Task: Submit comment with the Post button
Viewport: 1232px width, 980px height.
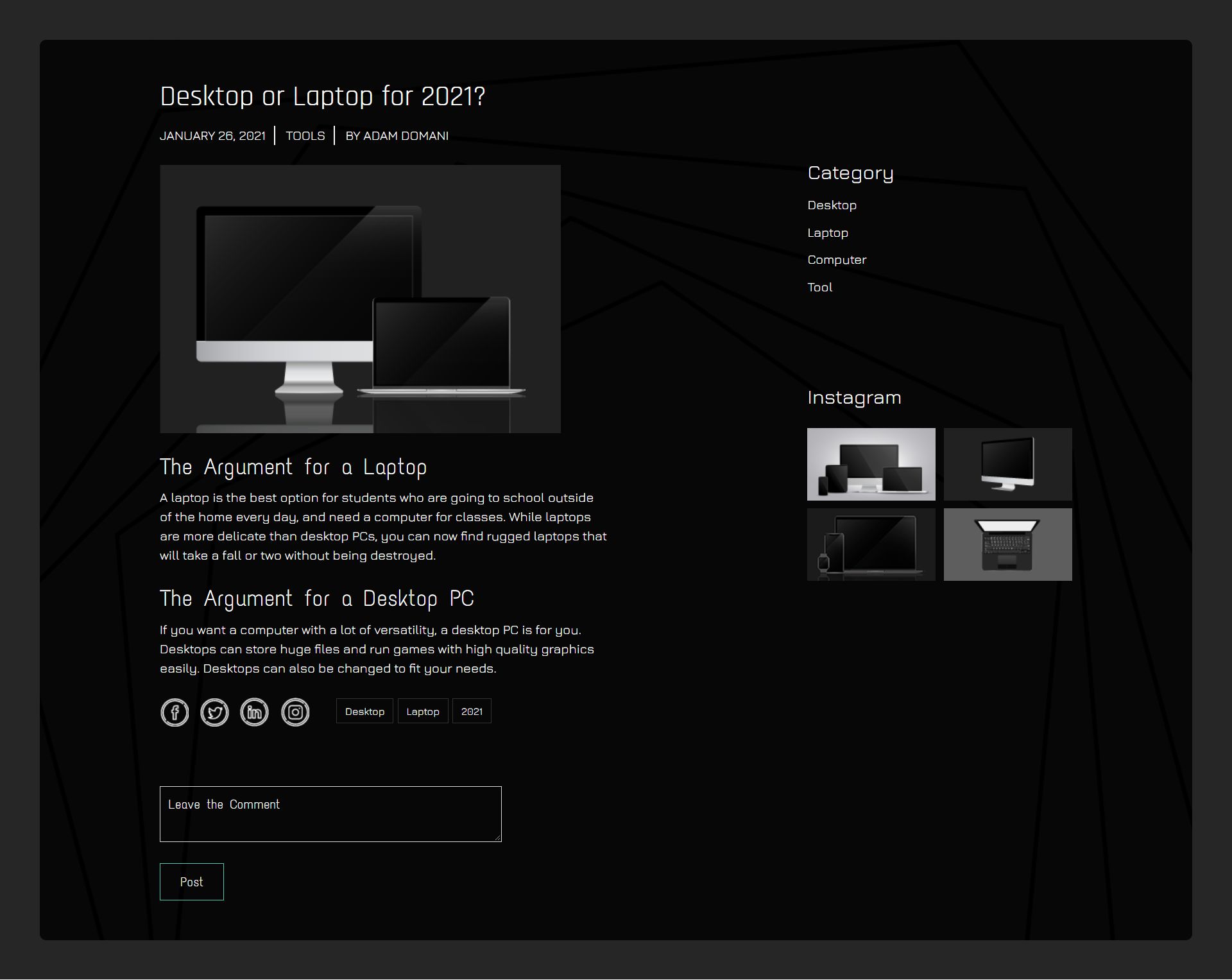Action: [192, 882]
